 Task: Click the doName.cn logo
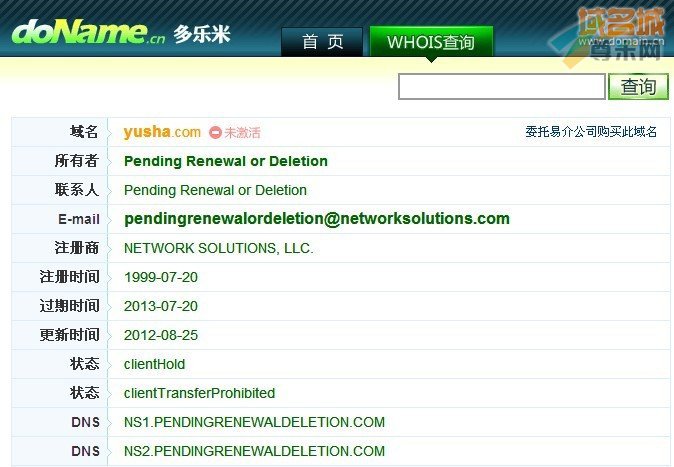89,32
